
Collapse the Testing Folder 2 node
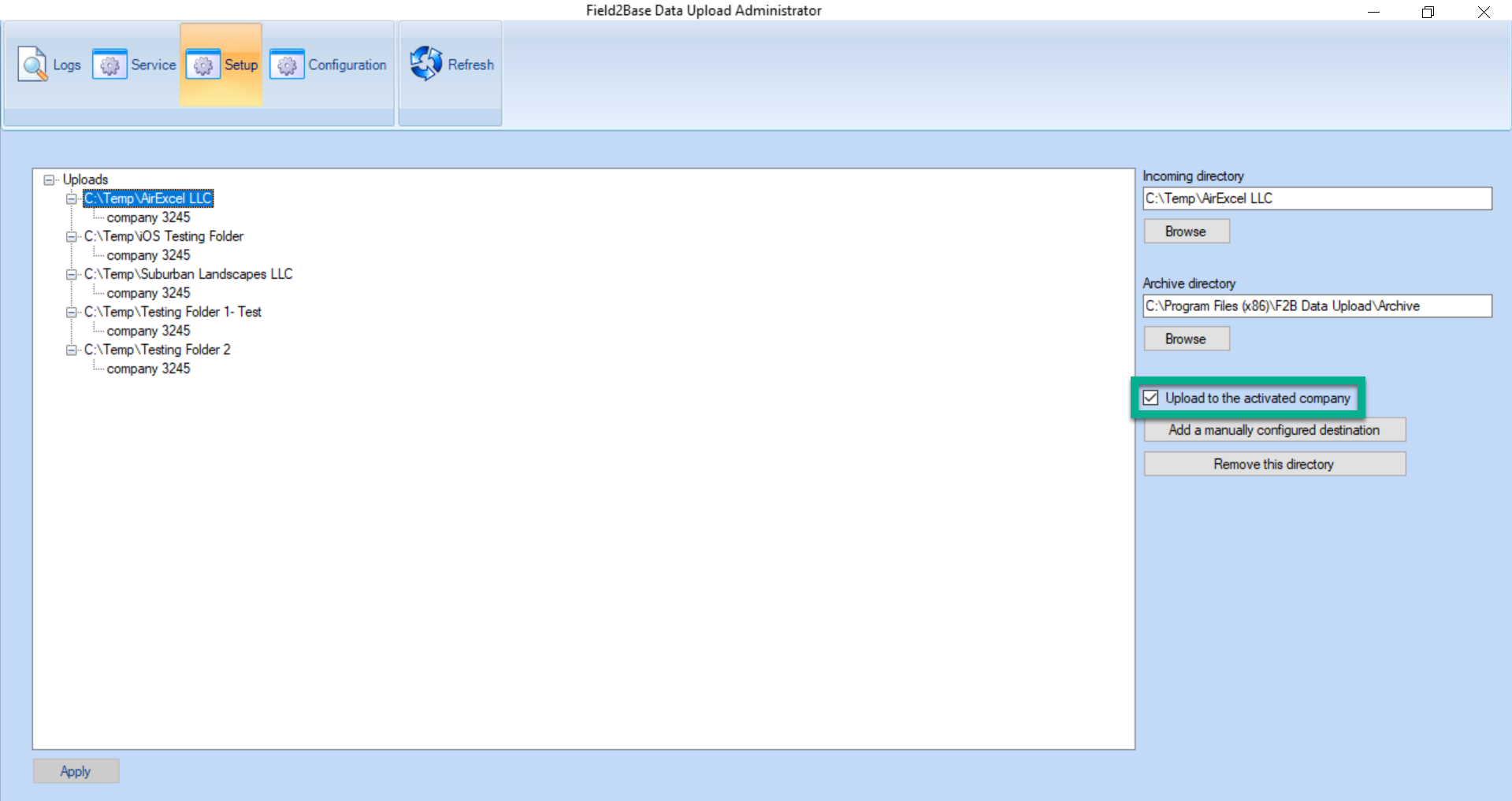(x=72, y=350)
